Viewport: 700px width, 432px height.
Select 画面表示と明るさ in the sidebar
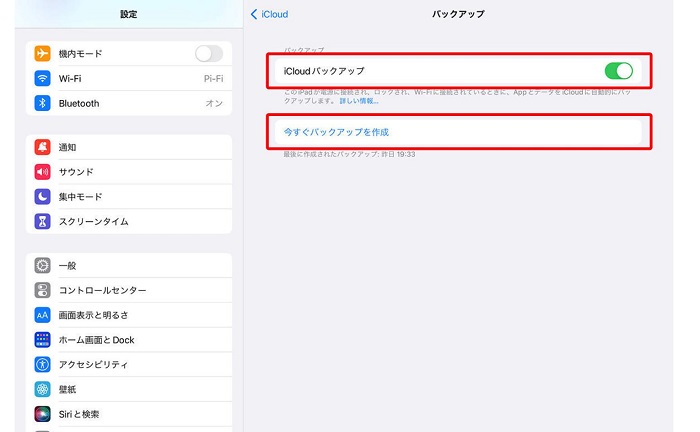[129, 315]
